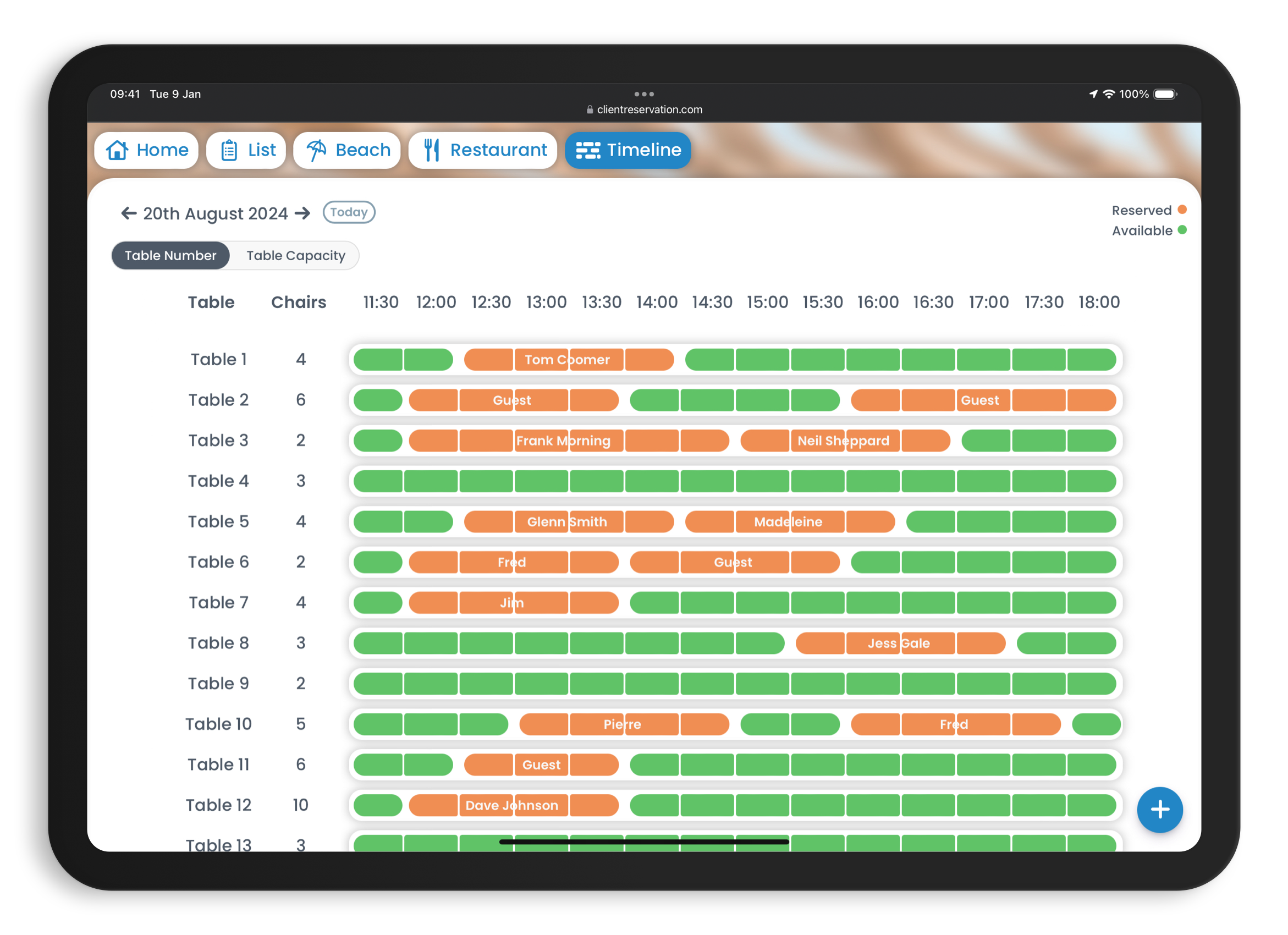Click the Restaurant fork and knife icon

tap(432, 150)
